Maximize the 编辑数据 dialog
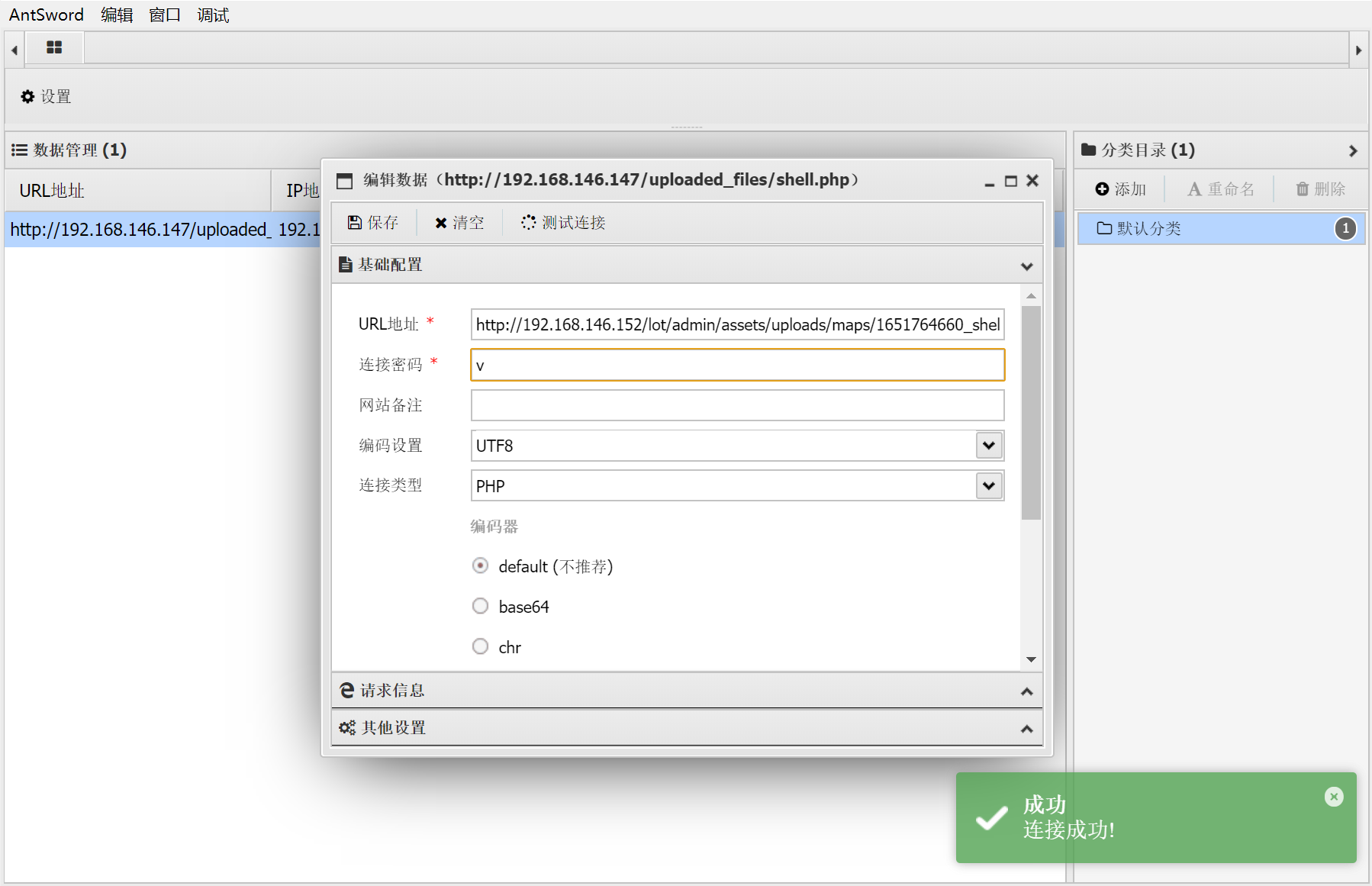 tap(1011, 182)
